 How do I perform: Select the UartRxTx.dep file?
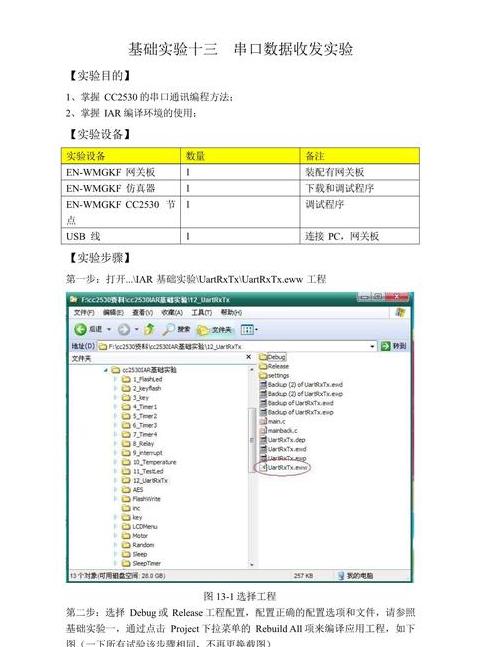point(282,440)
